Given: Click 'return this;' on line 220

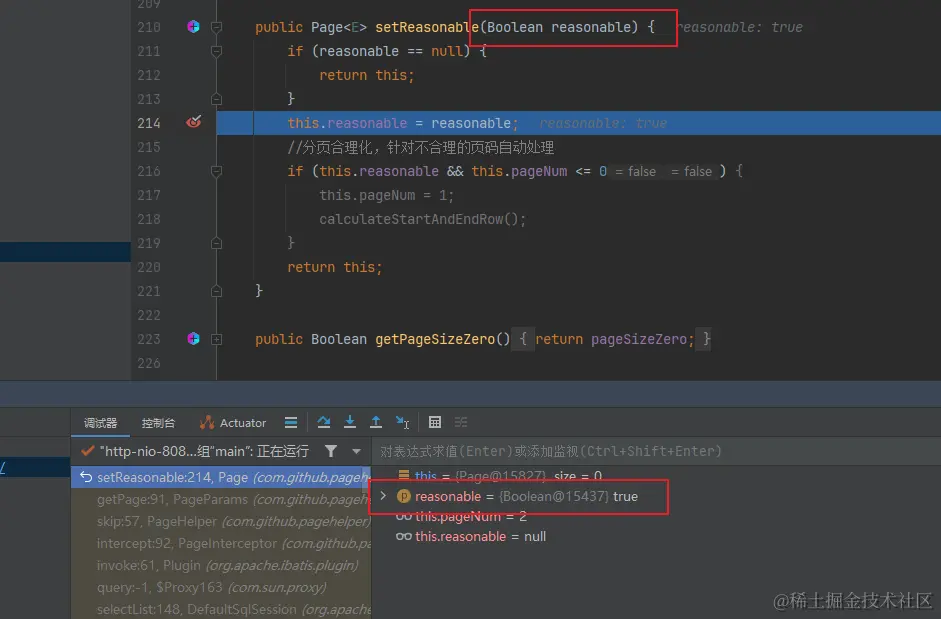Looking at the screenshot, I should coord(335,267).
